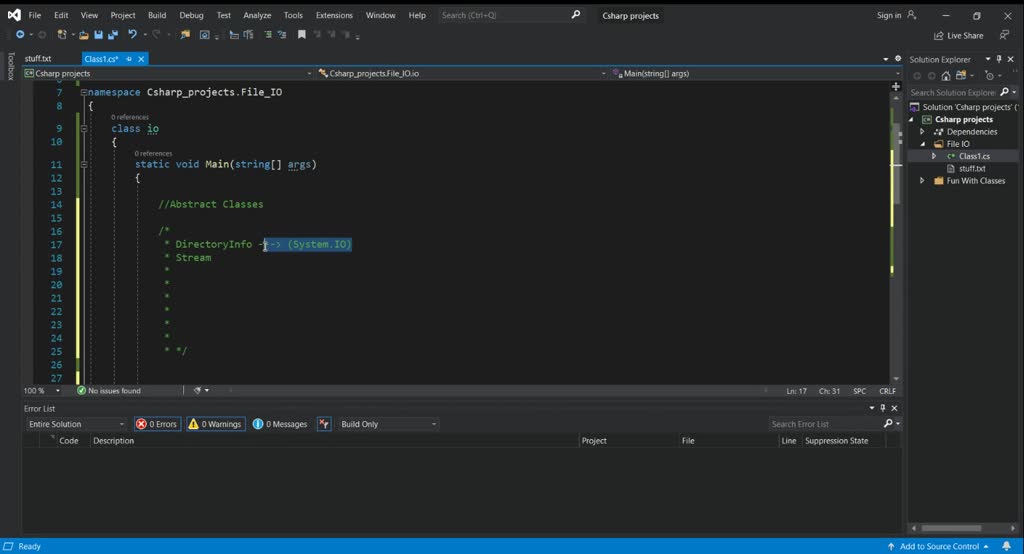
Task: Open the Entire Solution scope dropdown
Action: (x=77, y=424)
